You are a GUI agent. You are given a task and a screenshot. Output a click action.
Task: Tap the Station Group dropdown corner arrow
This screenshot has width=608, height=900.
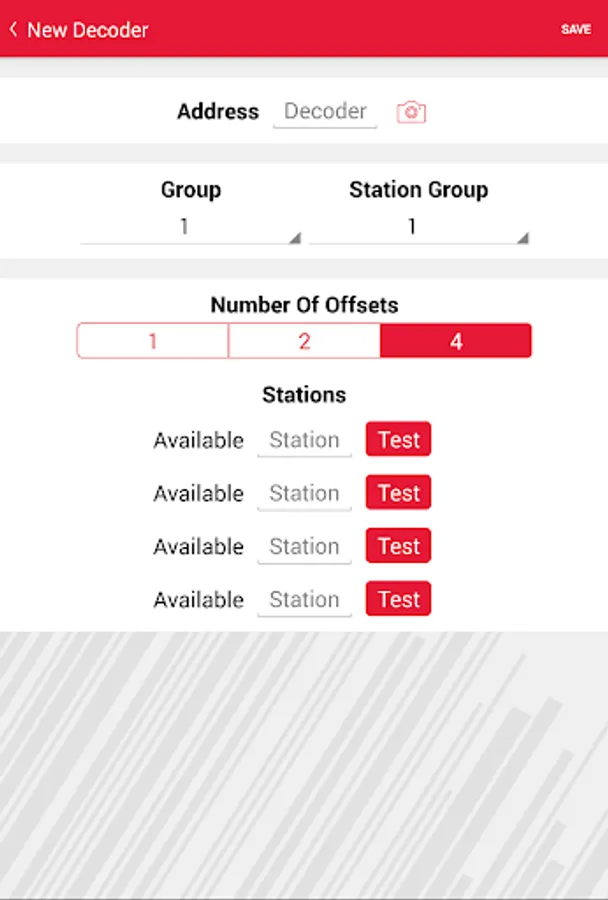(x=522, y=238)
